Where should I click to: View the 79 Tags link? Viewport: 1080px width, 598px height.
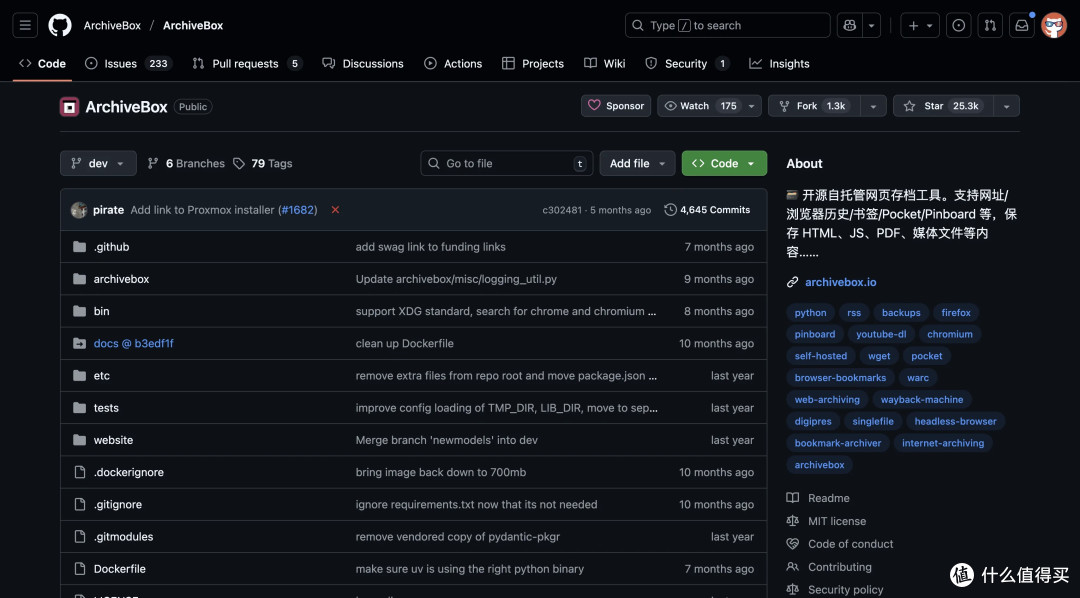(262, 163)
